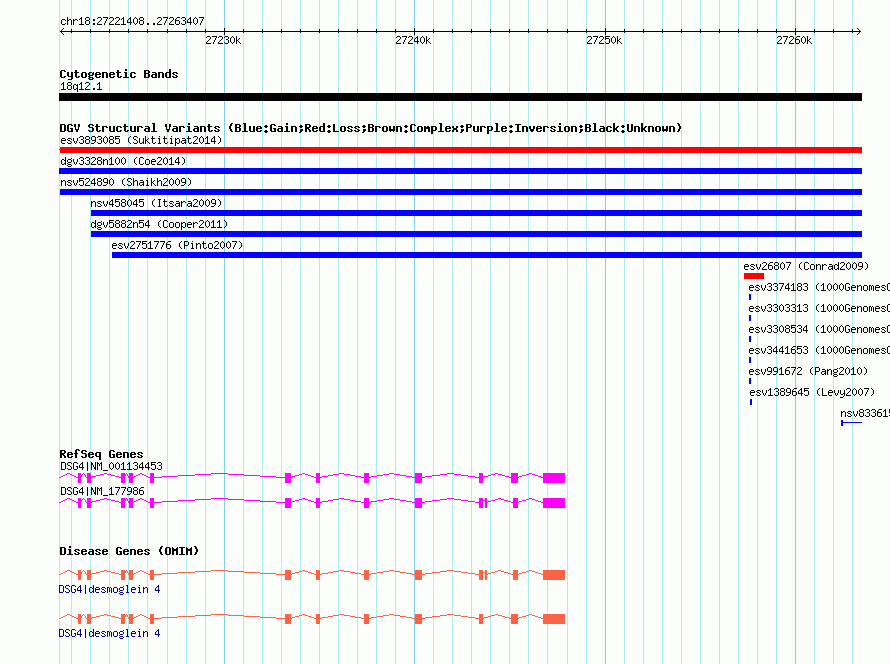Click the chr18:27221408..27263407 coordinate label
The height and width of the screenshot is (664, 890).
point(132,21)
